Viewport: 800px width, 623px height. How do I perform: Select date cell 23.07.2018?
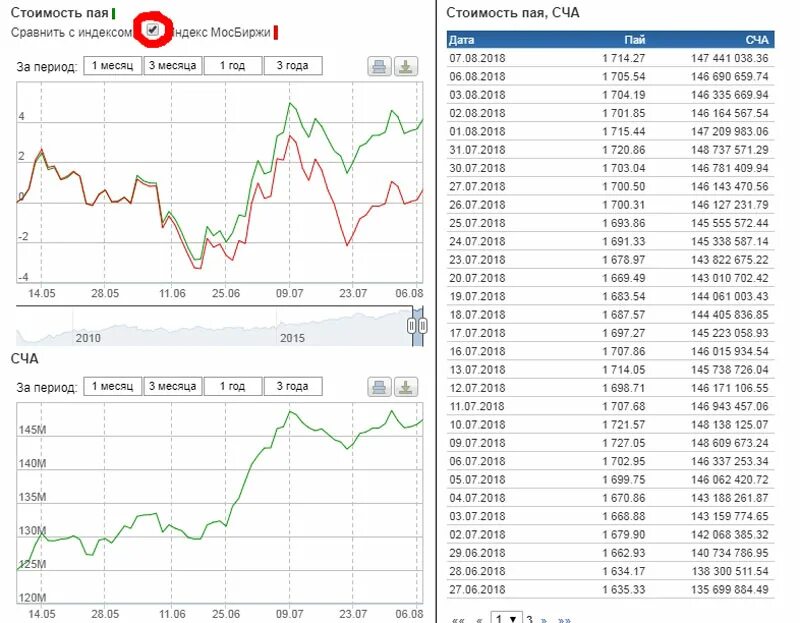coord(477,260)
